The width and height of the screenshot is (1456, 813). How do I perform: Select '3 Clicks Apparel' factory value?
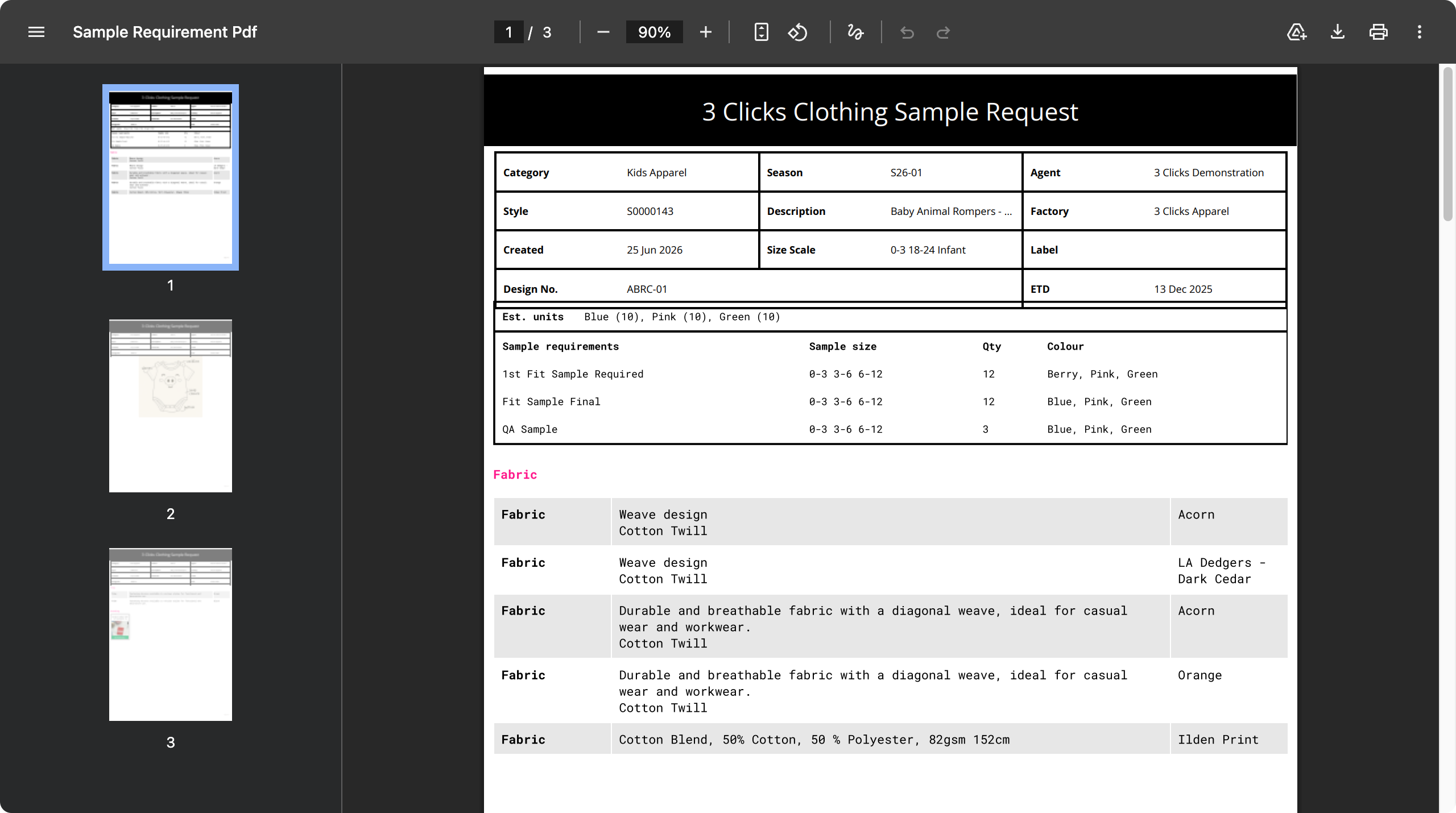click(1191, 211)
